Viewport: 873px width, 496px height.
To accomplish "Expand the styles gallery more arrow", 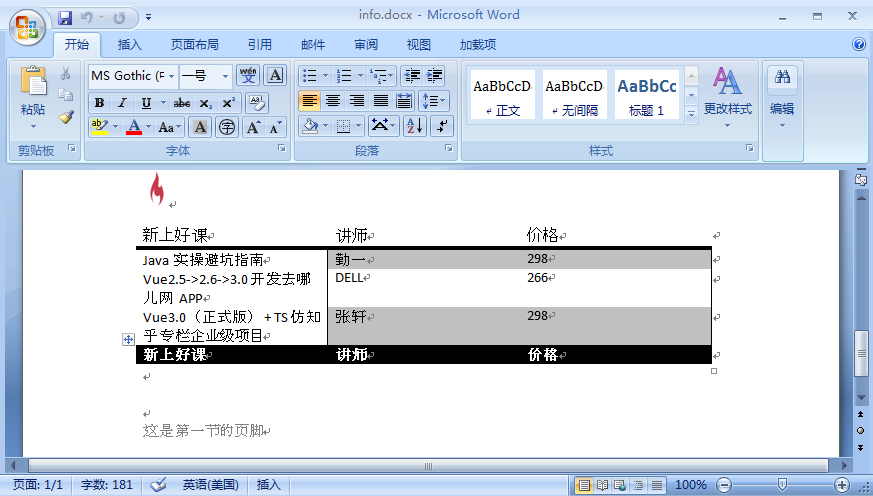I will click(691, 114).
